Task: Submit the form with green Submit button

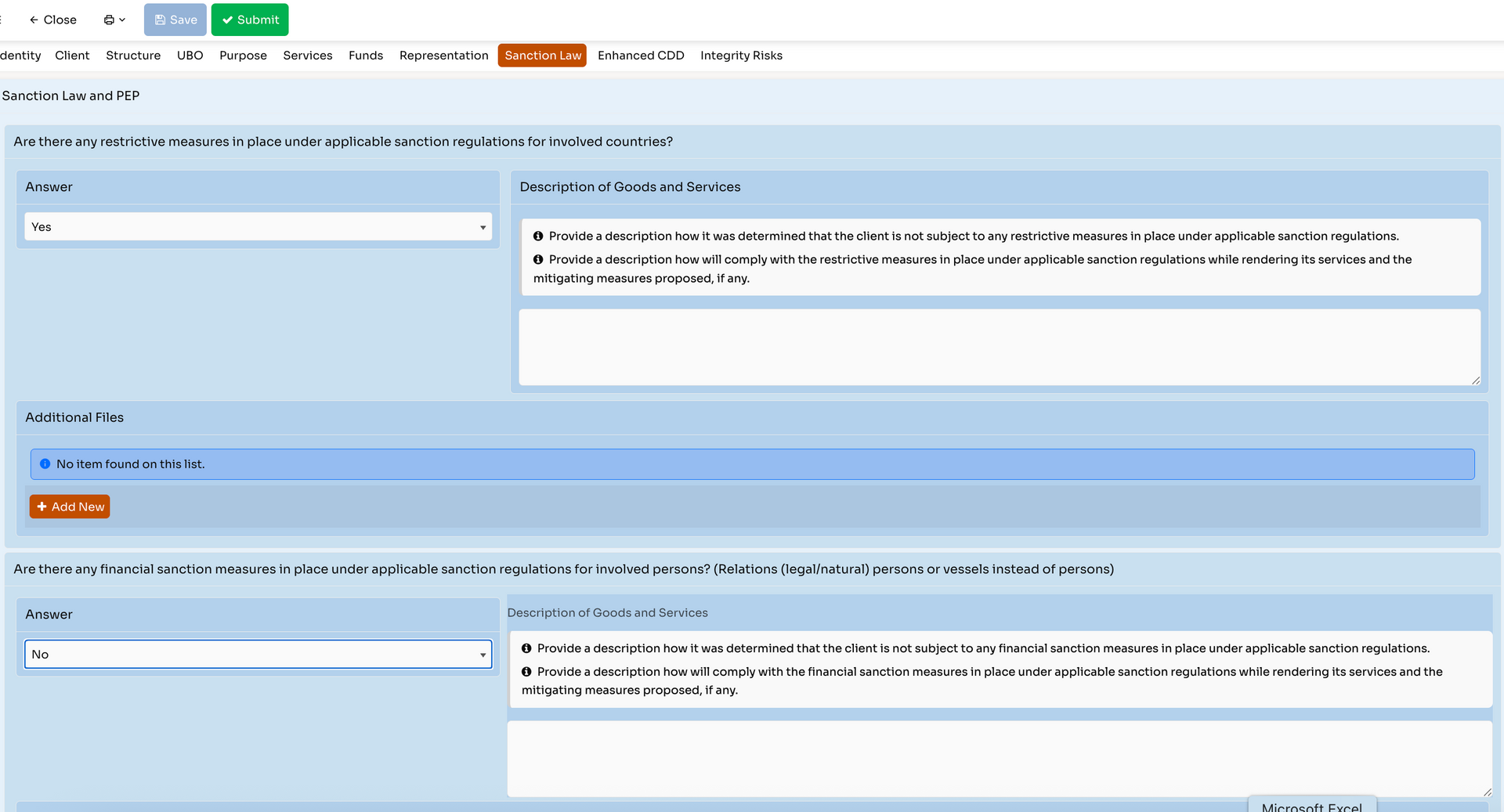Action: 250,20
